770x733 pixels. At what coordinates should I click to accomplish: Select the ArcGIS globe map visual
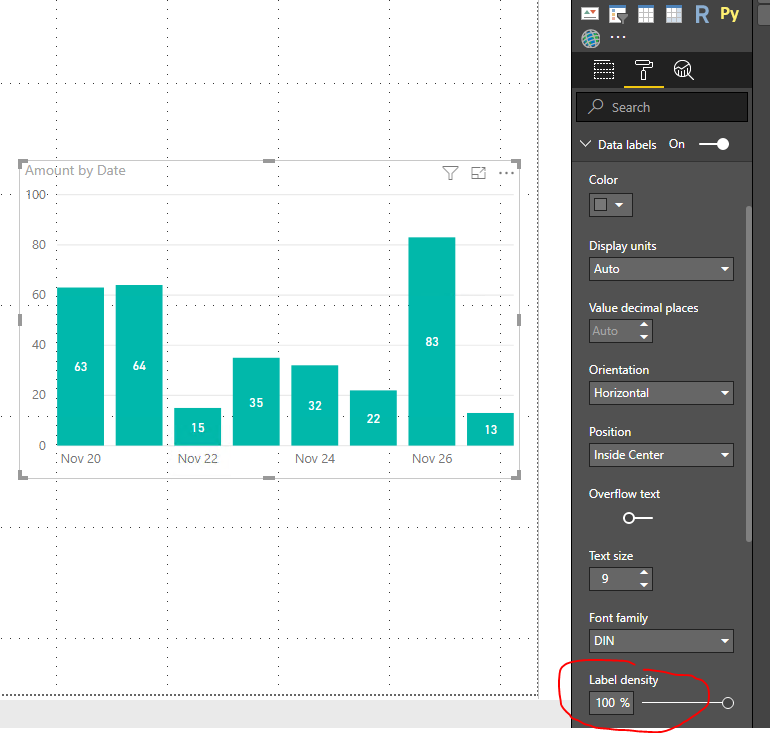point(591,39)
